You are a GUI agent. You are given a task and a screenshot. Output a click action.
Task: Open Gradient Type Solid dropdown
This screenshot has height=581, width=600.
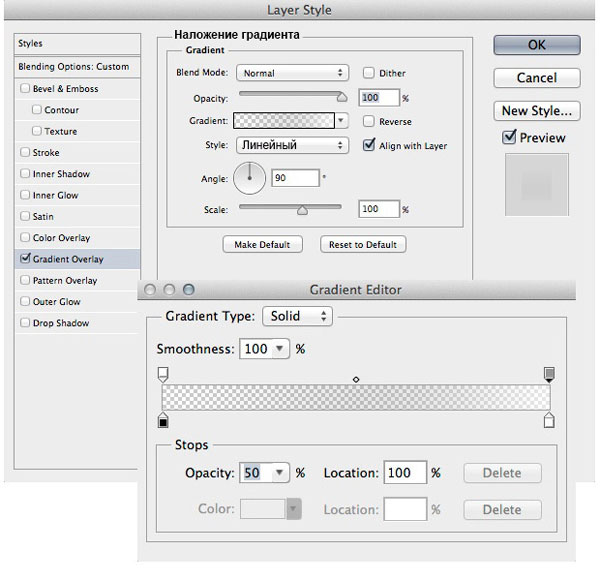pos(297,316)
